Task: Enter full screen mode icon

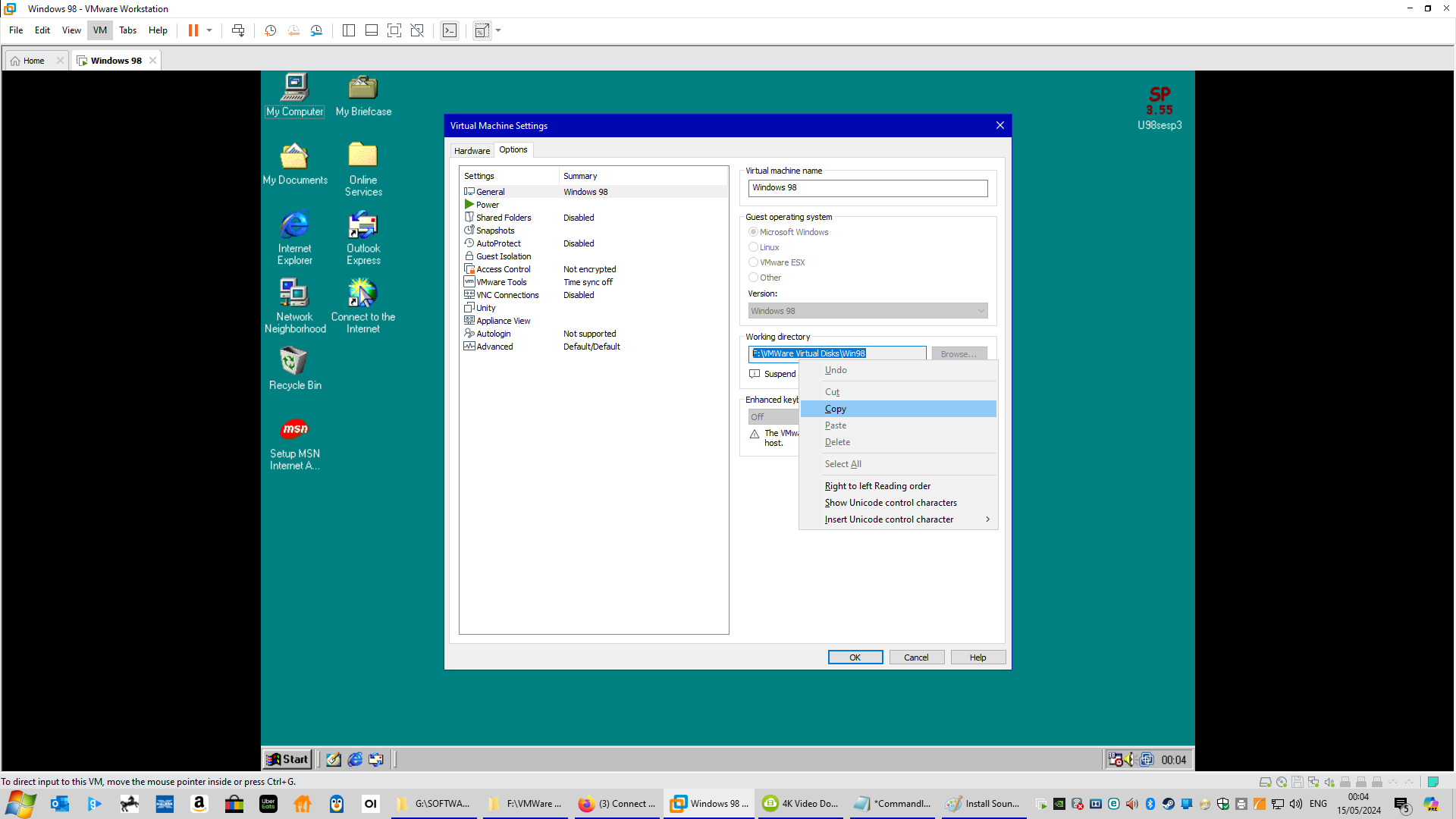Action: [x=394, y=30]
